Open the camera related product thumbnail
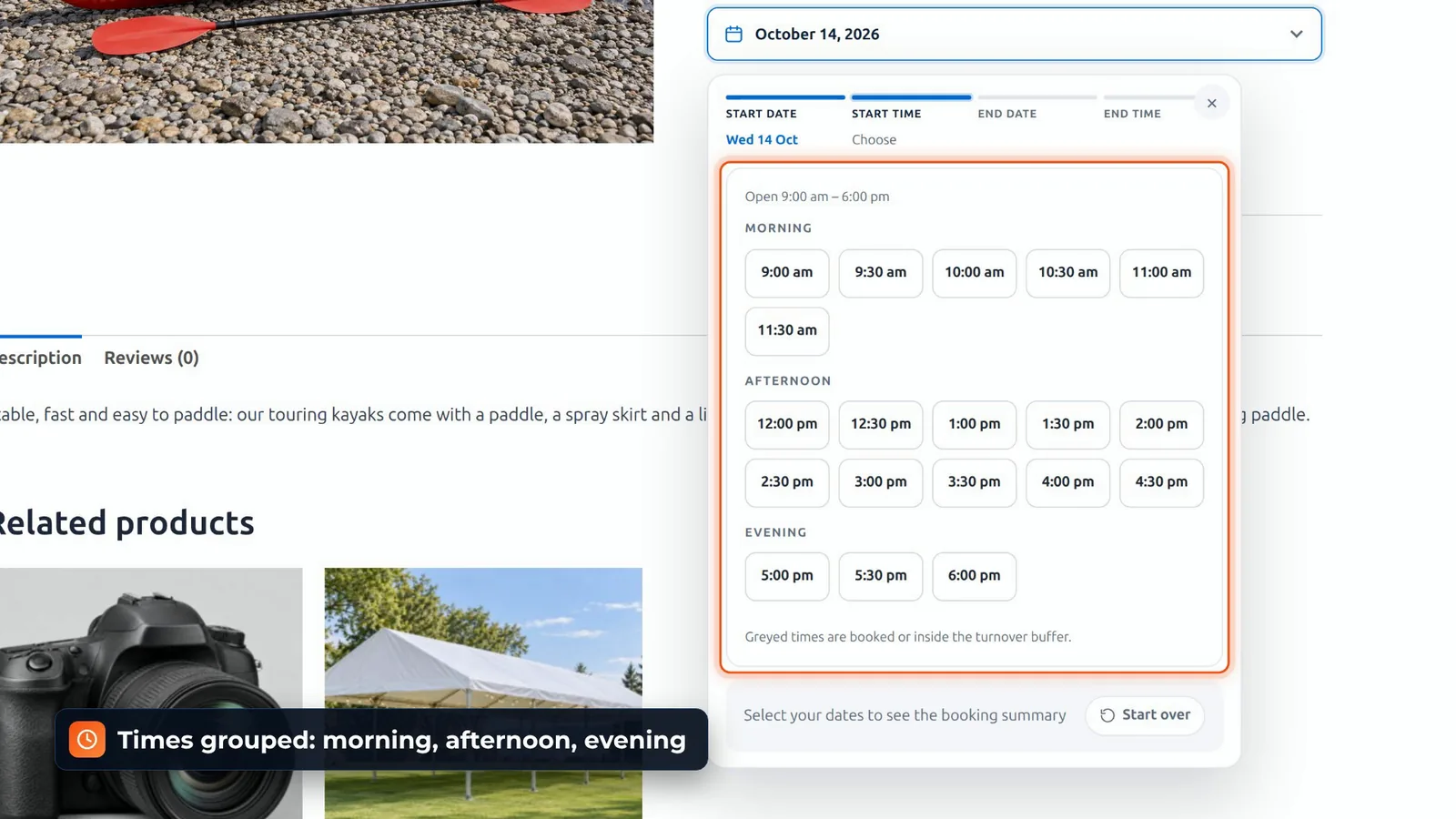Screen dimensions: 1456x819 [151, 693]
